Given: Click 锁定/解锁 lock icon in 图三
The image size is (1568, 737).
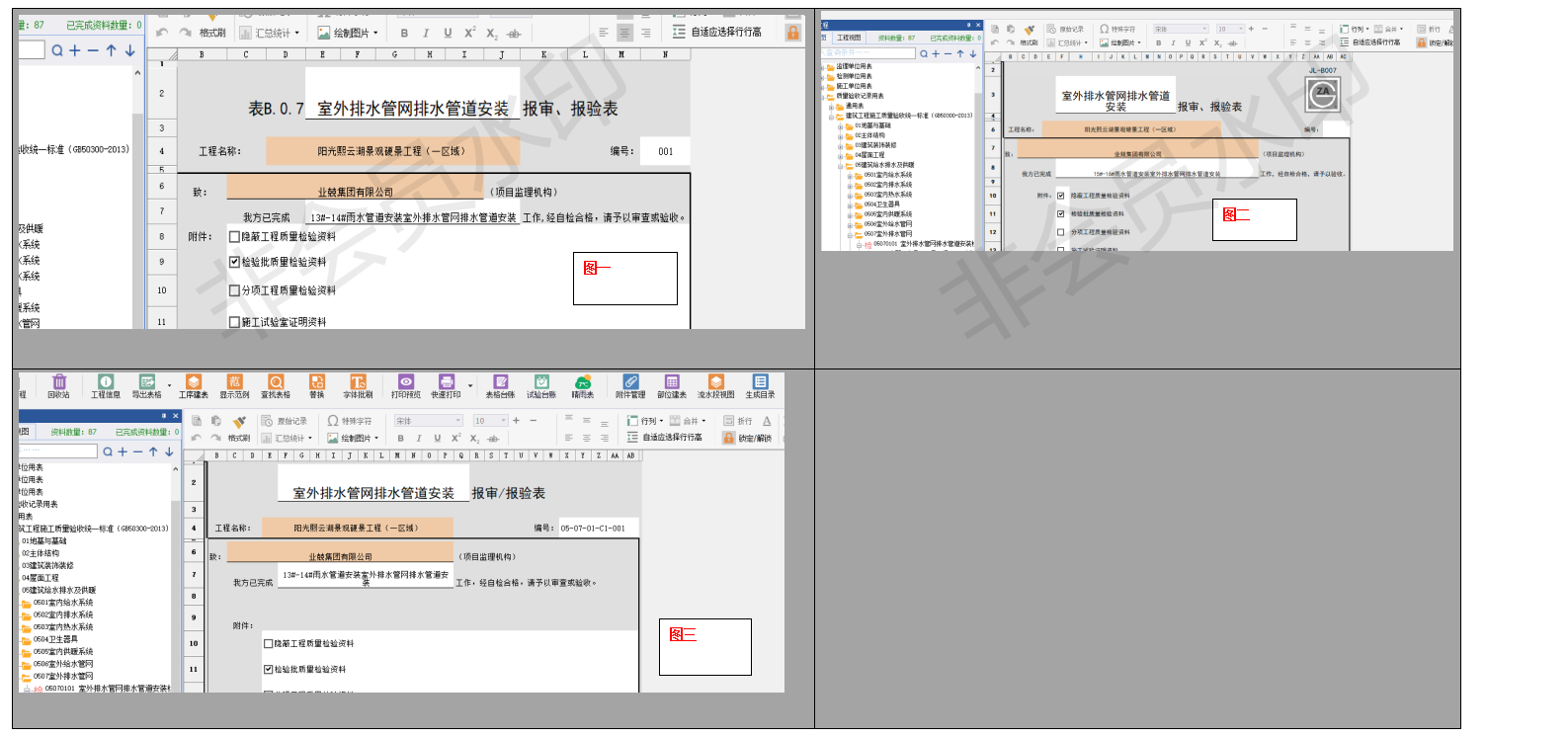Looking at the screenshot, I should [x=747, y=438].
